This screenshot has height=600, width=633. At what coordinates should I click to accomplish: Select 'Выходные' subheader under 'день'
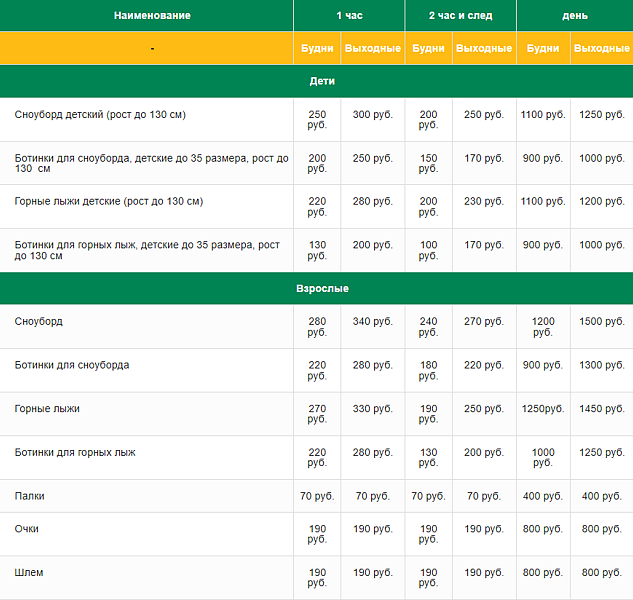pyautogui.click(x=602, y=48)
